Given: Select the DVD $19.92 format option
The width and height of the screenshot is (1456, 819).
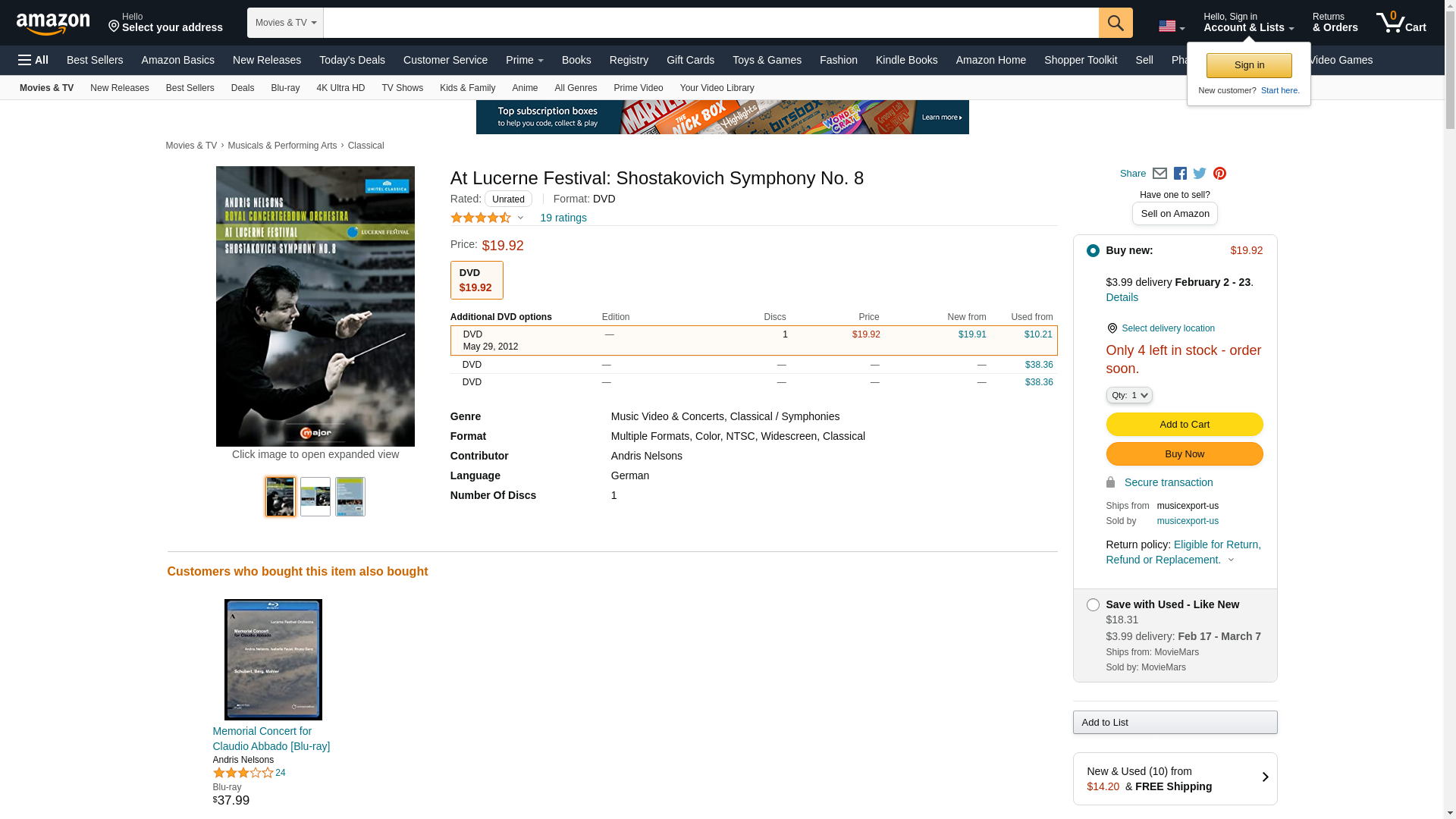Looking at the screenshot, I should tap(476, 281).
